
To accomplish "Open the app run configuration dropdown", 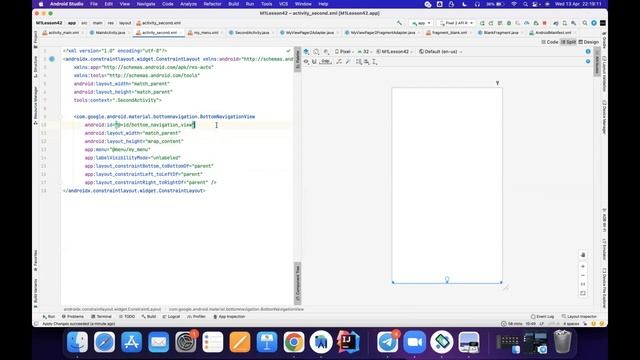I will pyautogui.click(x=421, y=23).
